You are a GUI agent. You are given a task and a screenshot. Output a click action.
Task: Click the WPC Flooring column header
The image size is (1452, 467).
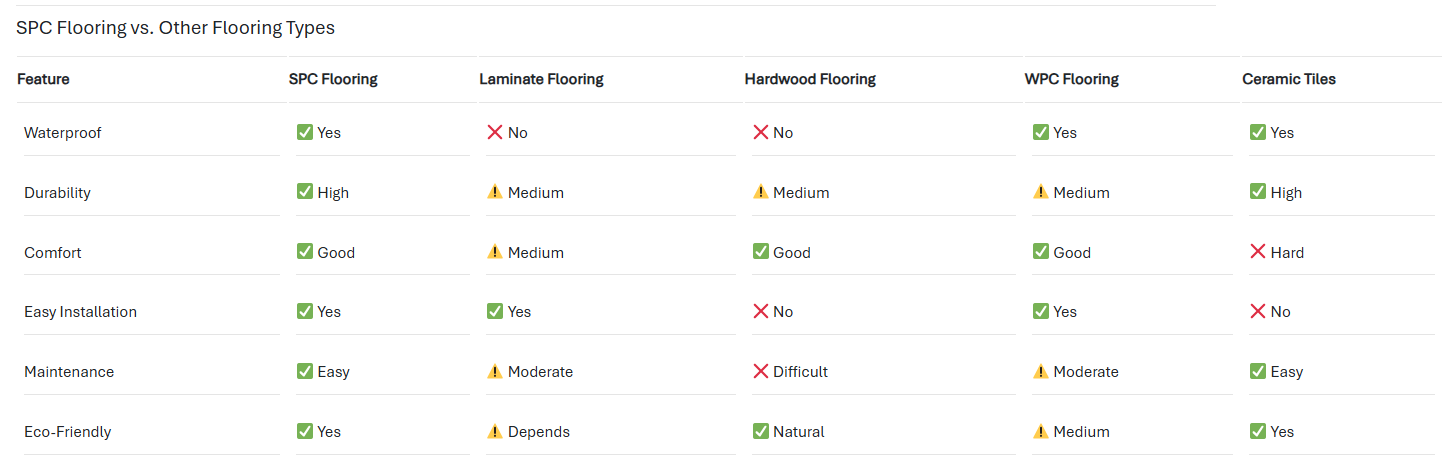click(x=1071, y=79)
